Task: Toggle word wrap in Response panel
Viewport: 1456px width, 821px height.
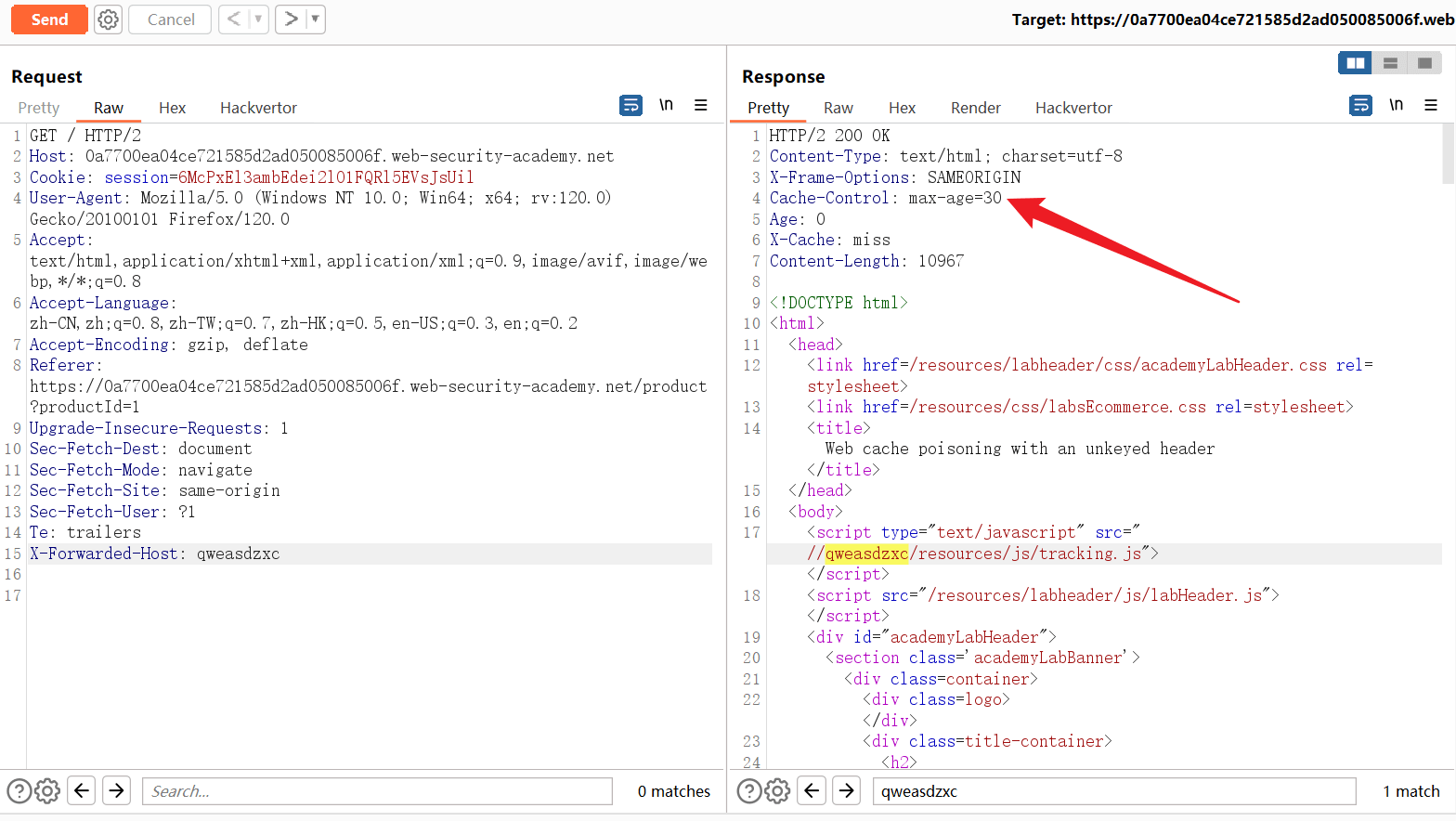Action: (1360, 106)
